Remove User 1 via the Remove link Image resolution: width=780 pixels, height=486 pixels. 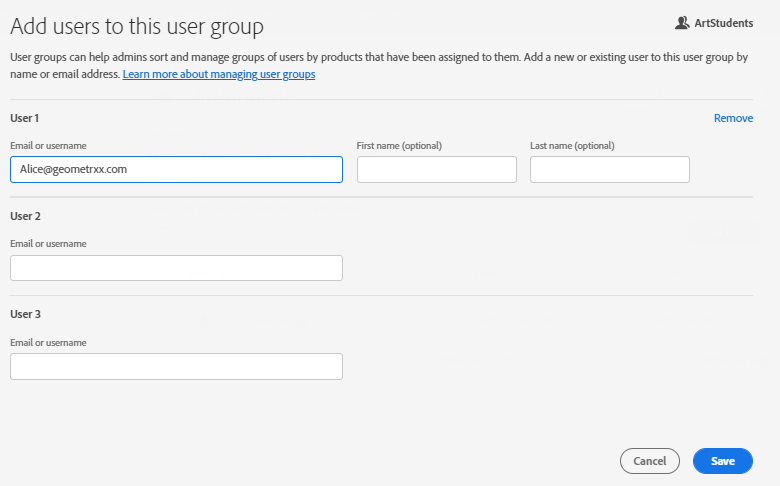(733, 118)
